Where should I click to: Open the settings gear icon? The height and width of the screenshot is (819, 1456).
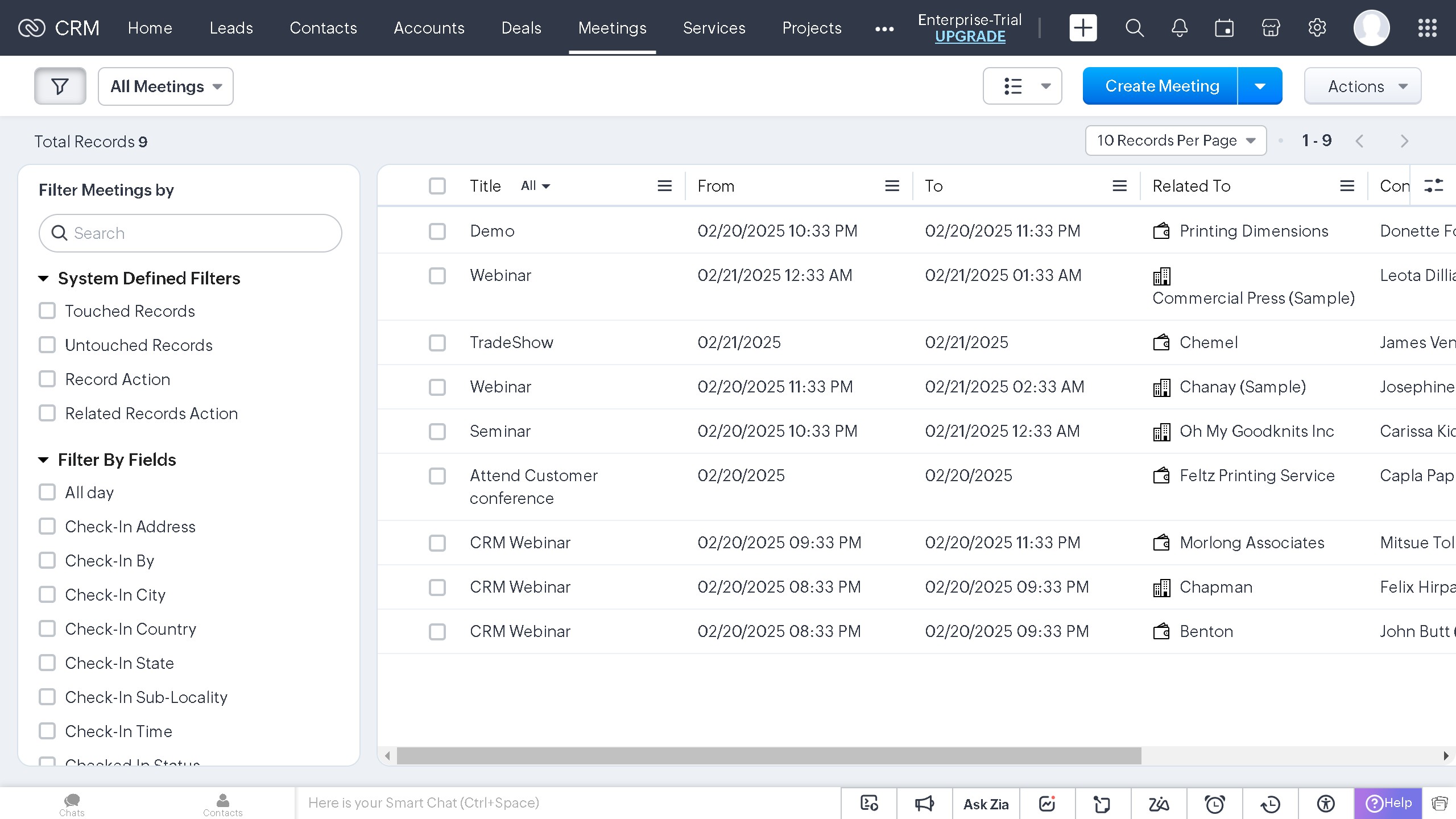(1317, 28)
